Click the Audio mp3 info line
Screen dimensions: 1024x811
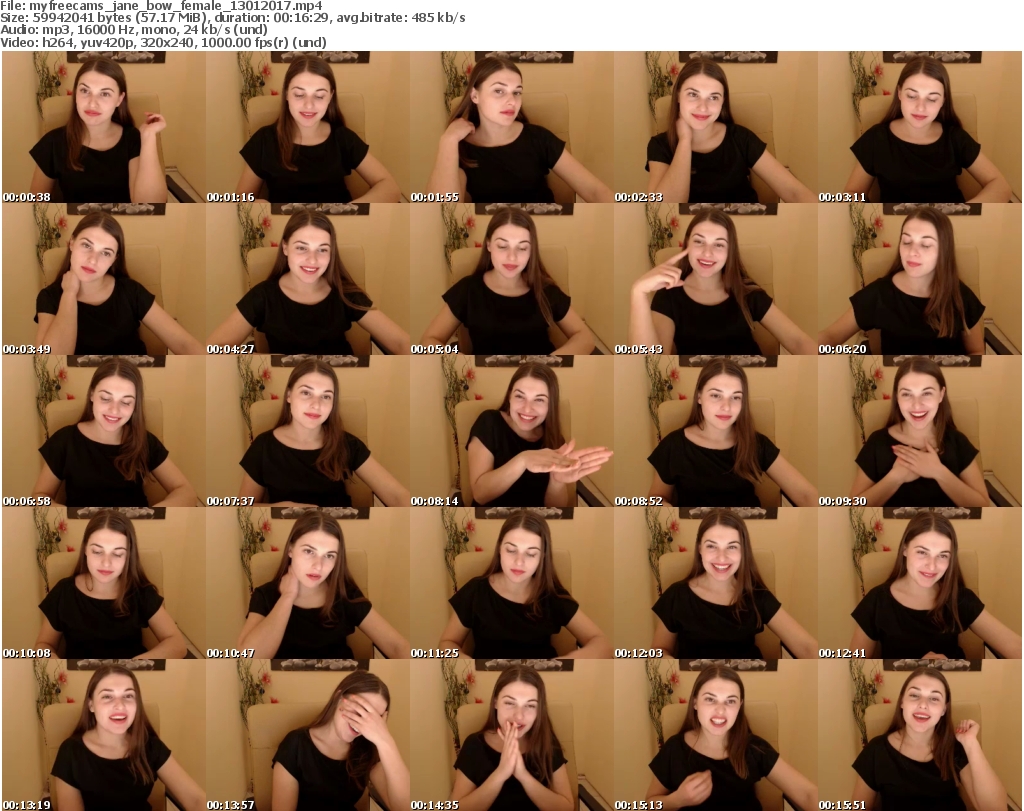point(134,30)
